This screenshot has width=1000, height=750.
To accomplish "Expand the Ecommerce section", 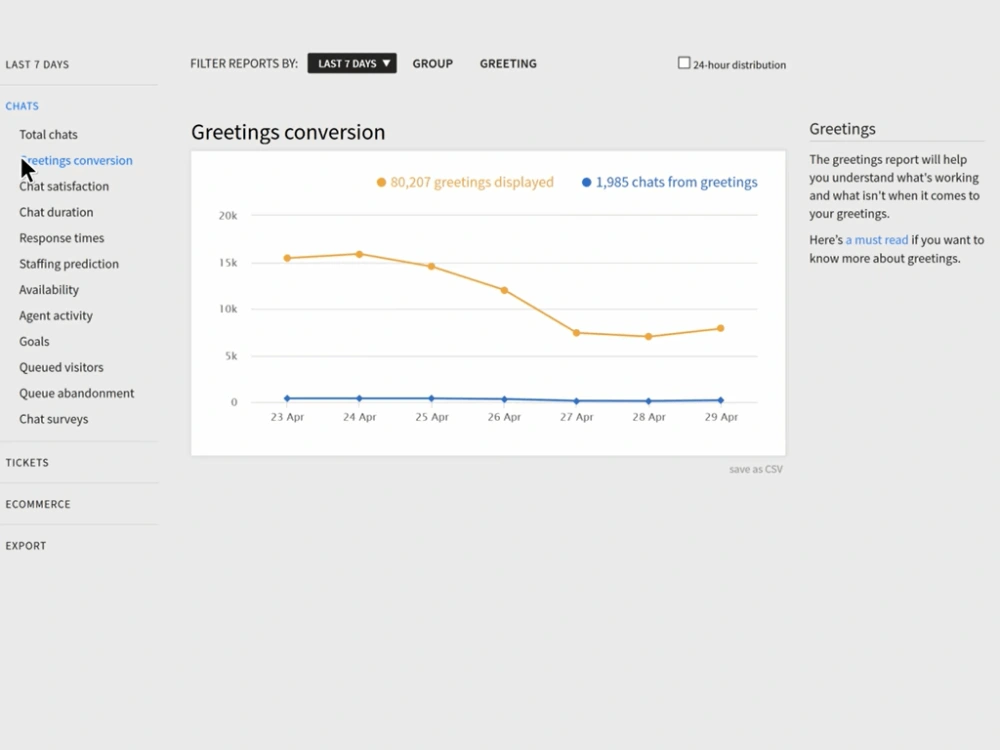I will tap(38, 504).
